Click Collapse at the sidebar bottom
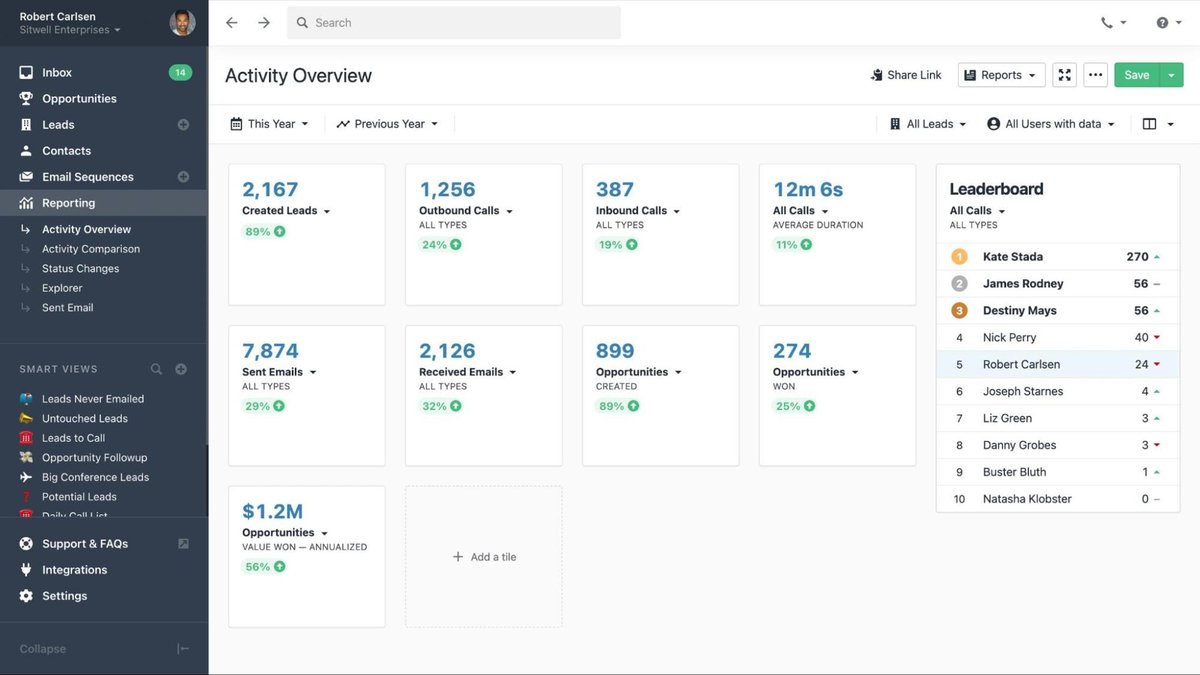1200x675 pixels. tap(43, 649)
